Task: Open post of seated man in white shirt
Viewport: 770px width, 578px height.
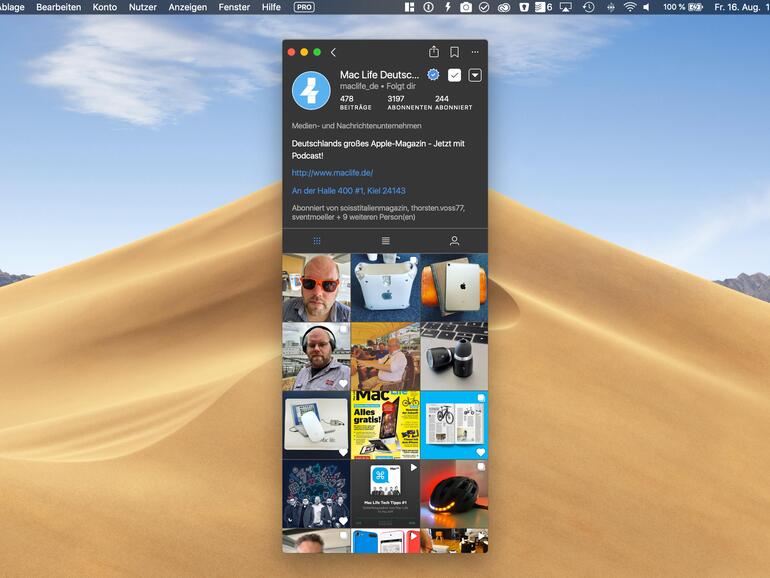Action: pyautogui.click(x=385, y=357)
